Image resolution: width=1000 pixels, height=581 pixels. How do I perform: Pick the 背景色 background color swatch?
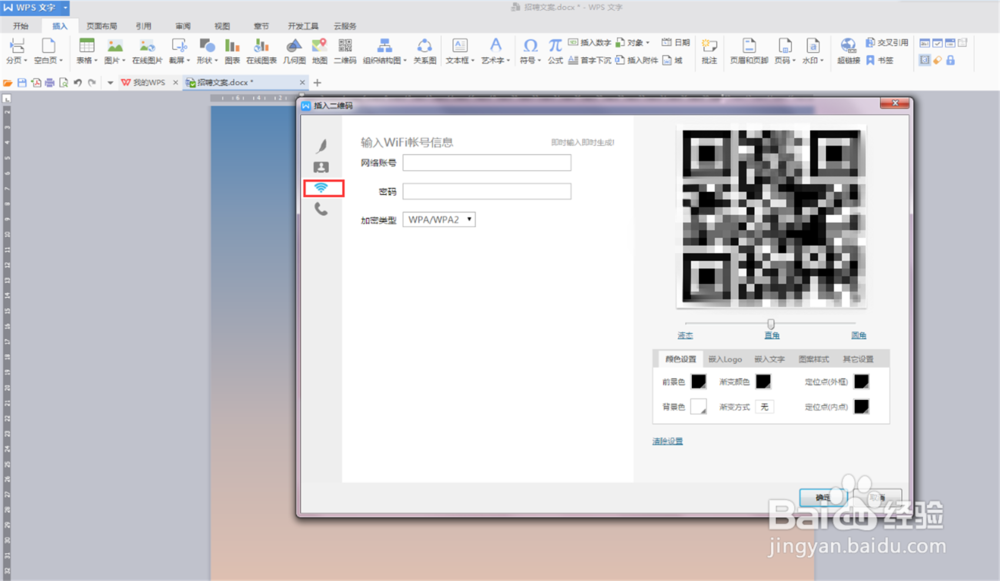[698, 407]
